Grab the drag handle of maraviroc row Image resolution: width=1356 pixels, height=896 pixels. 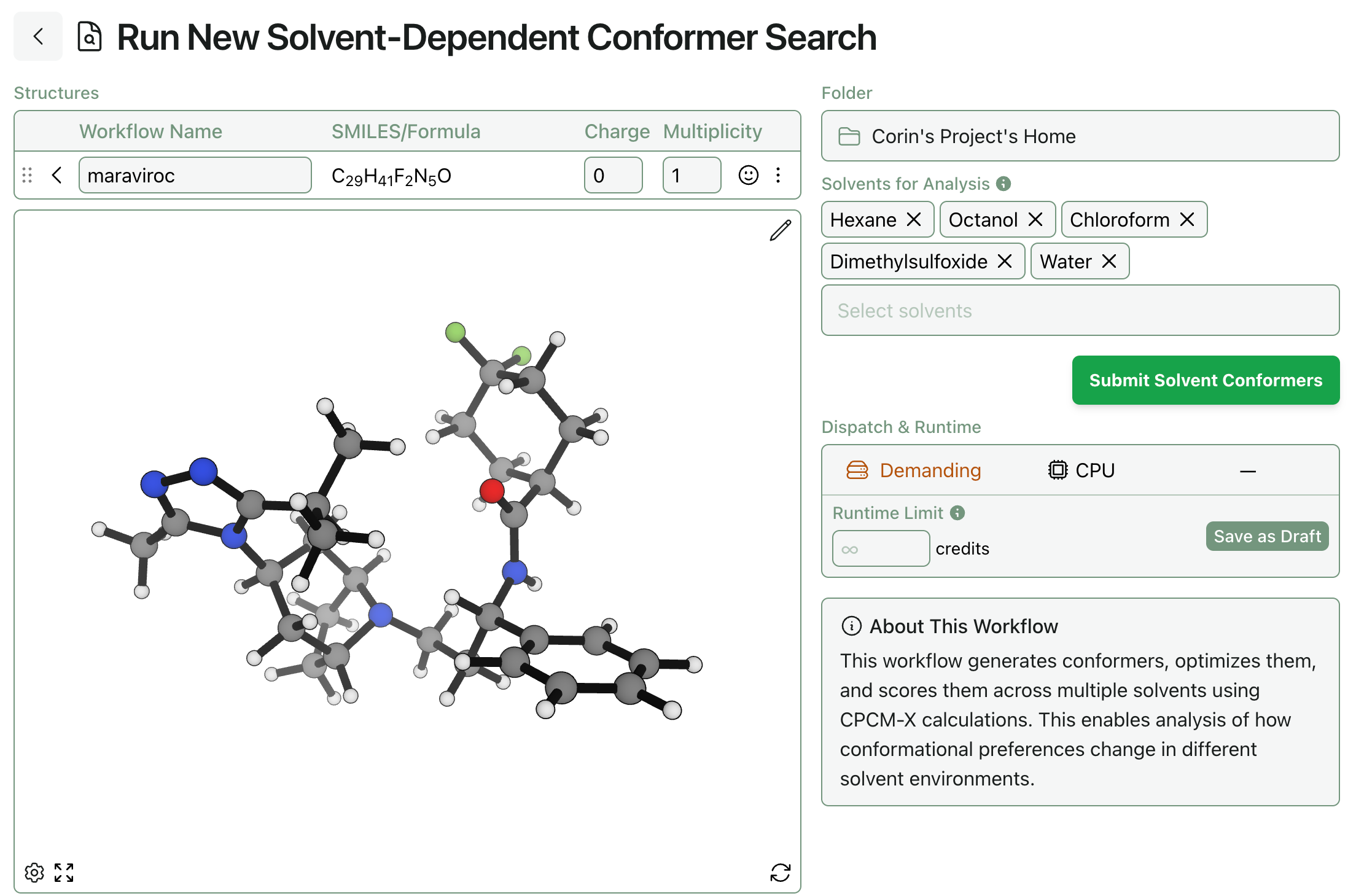coord(27,176)
